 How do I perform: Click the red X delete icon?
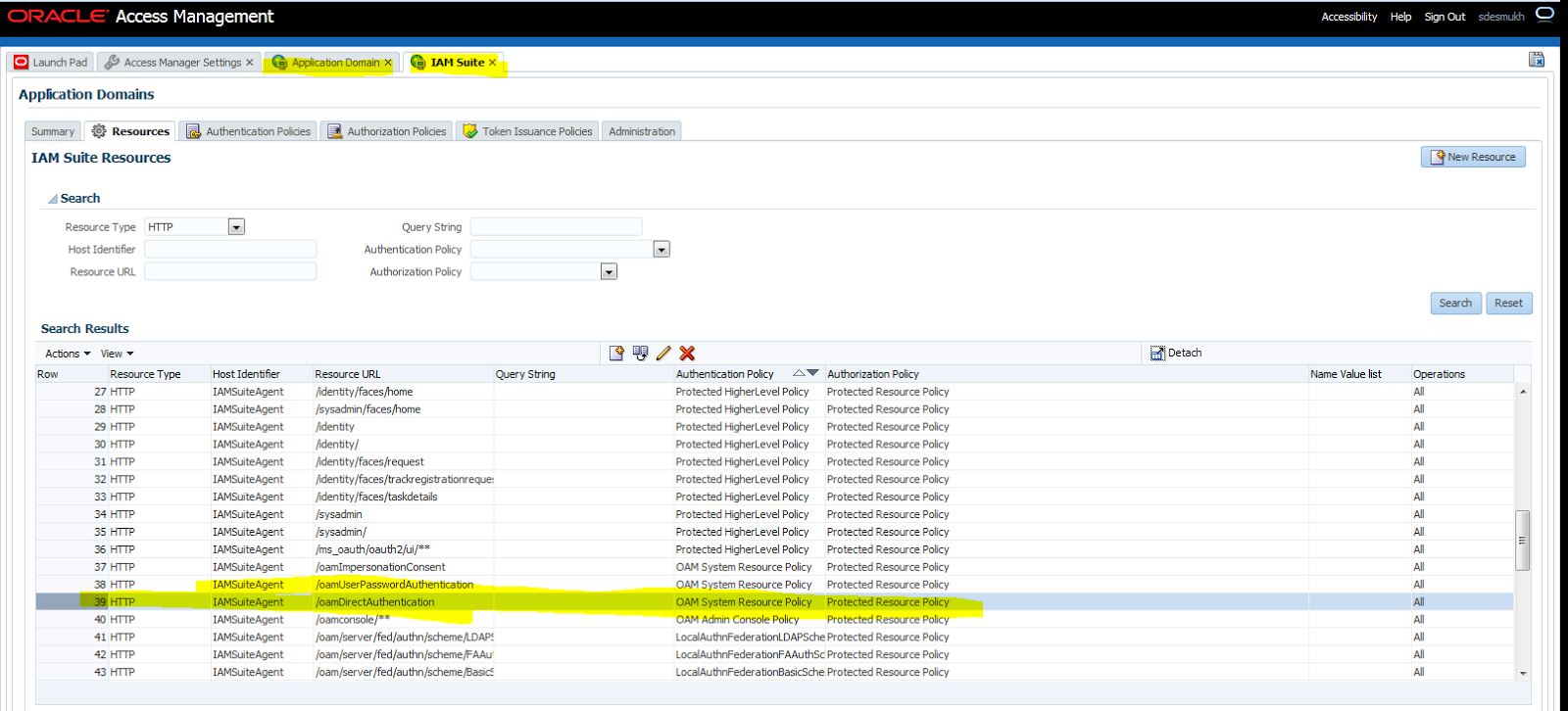(687, 354)
